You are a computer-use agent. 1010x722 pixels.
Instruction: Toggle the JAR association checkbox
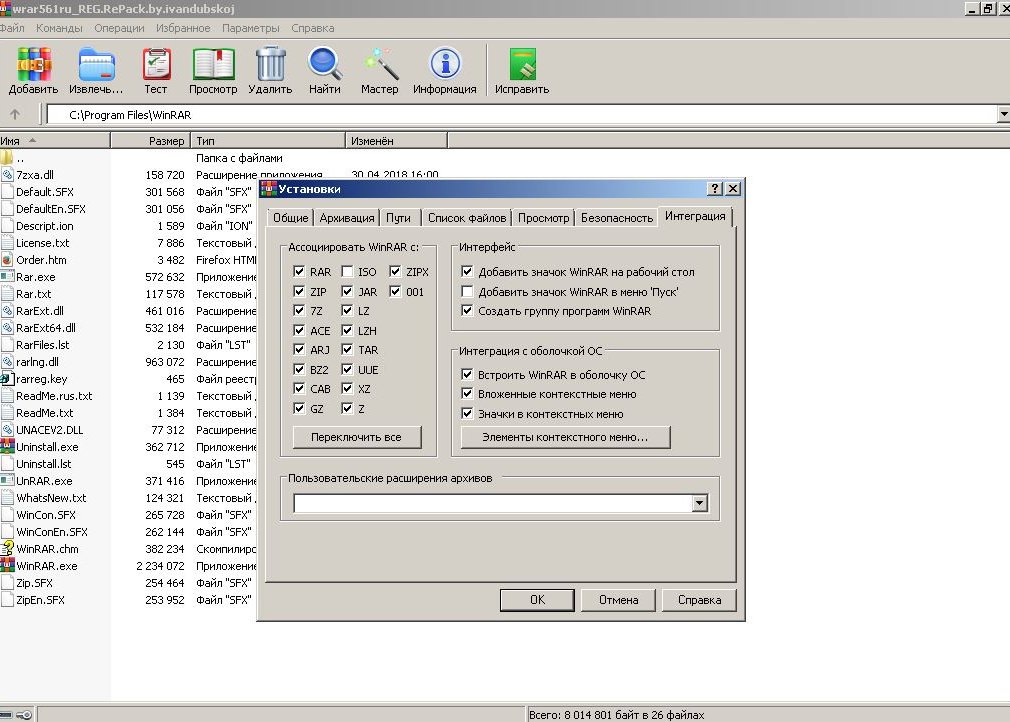pyautogui.click(x=347, y=291)
